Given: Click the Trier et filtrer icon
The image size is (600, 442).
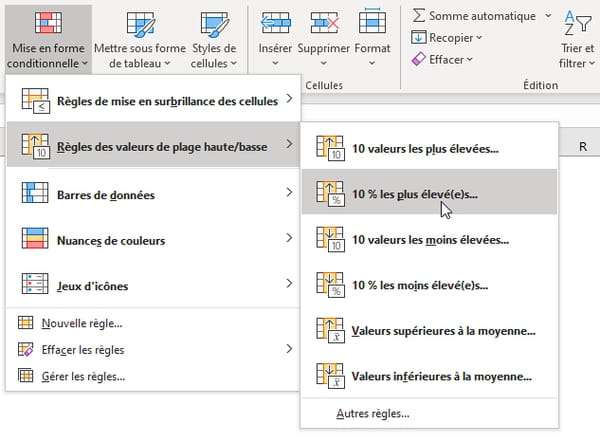Looking at the screenshot, I should click(577, 24).
